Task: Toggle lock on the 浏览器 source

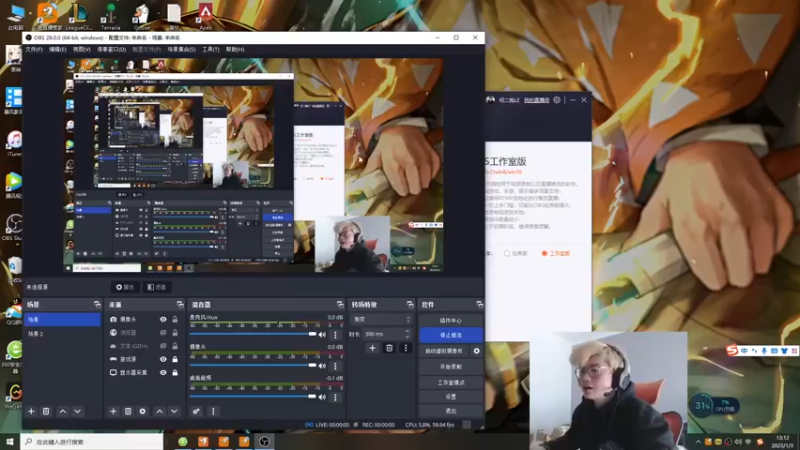Action: 175,333
